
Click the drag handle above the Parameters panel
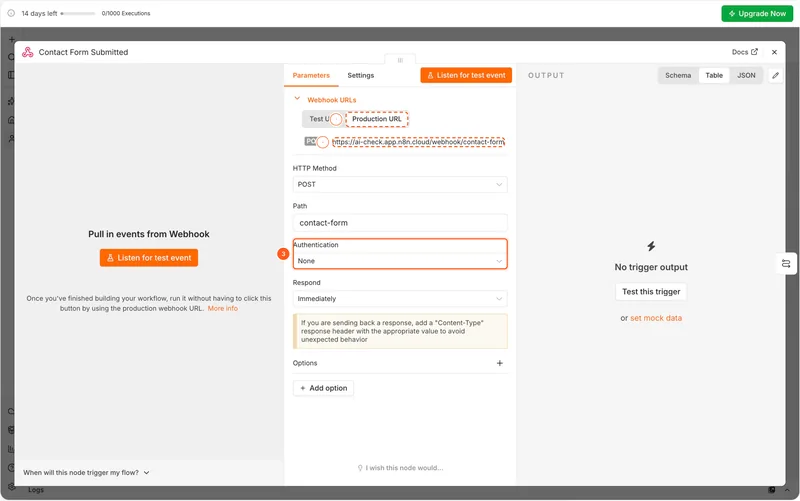point(400,60)
